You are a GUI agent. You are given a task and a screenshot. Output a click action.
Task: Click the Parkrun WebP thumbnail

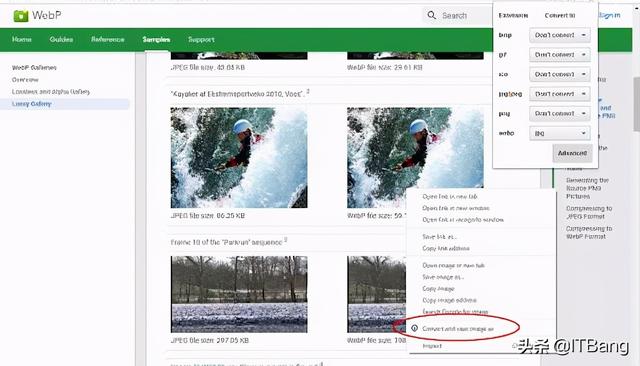coord(376,294)
